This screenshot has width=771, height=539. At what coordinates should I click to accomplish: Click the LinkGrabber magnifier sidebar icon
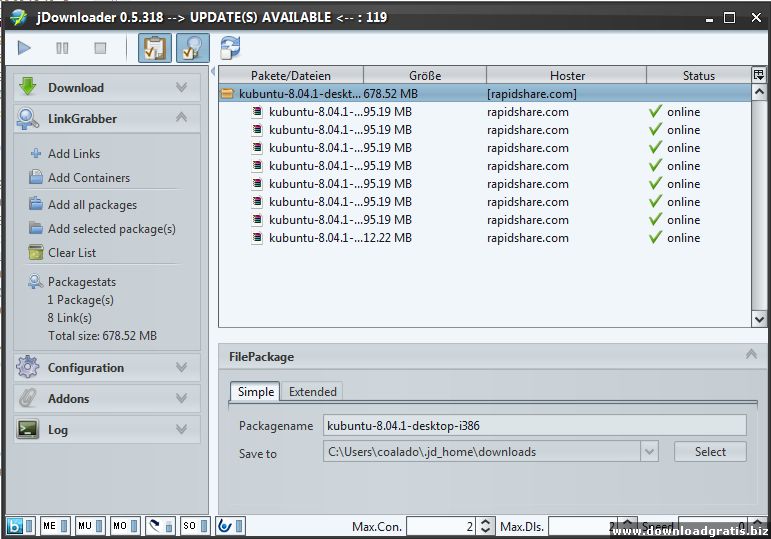28,119
